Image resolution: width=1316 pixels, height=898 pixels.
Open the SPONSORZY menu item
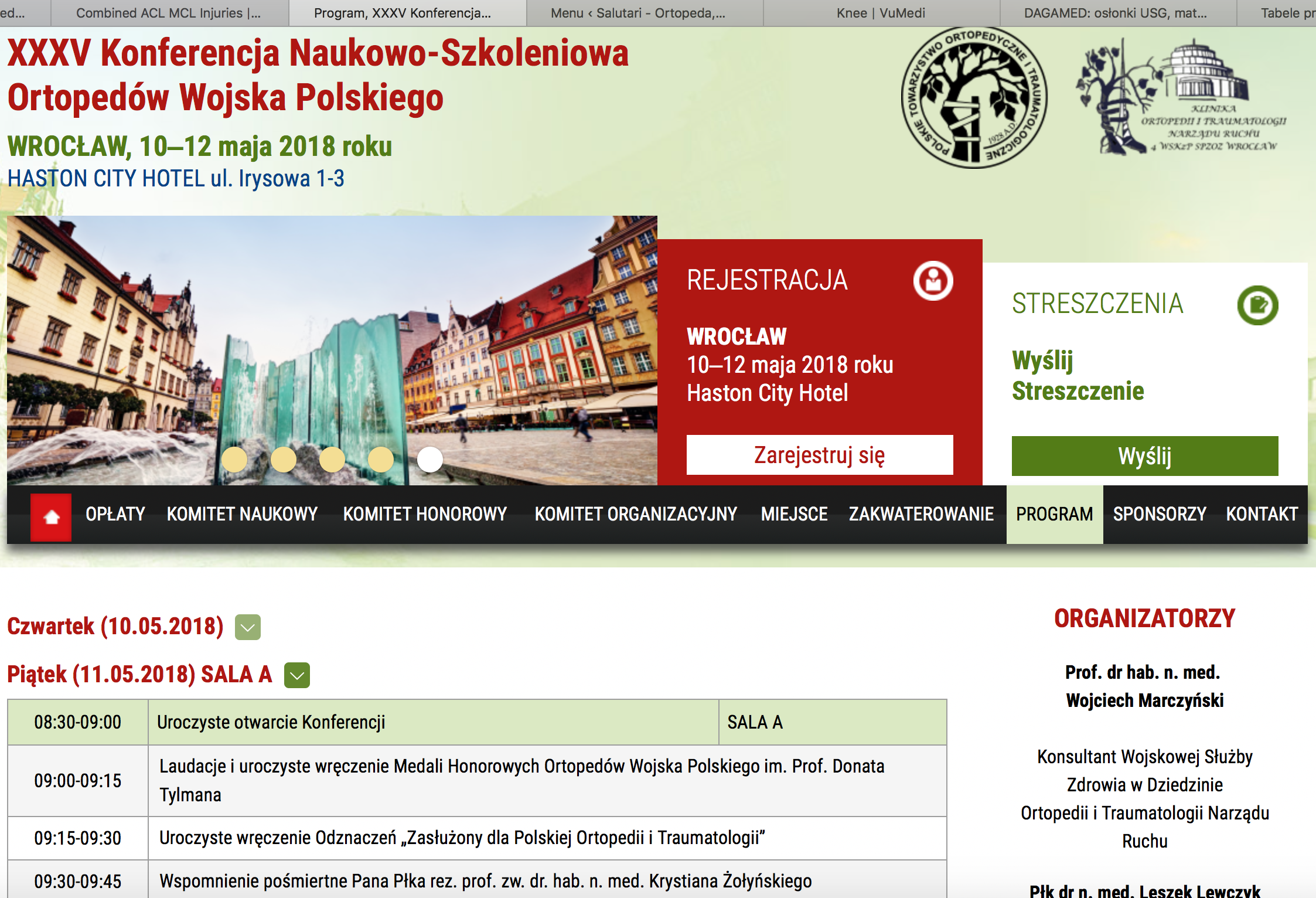click(x=1160, y=514)
